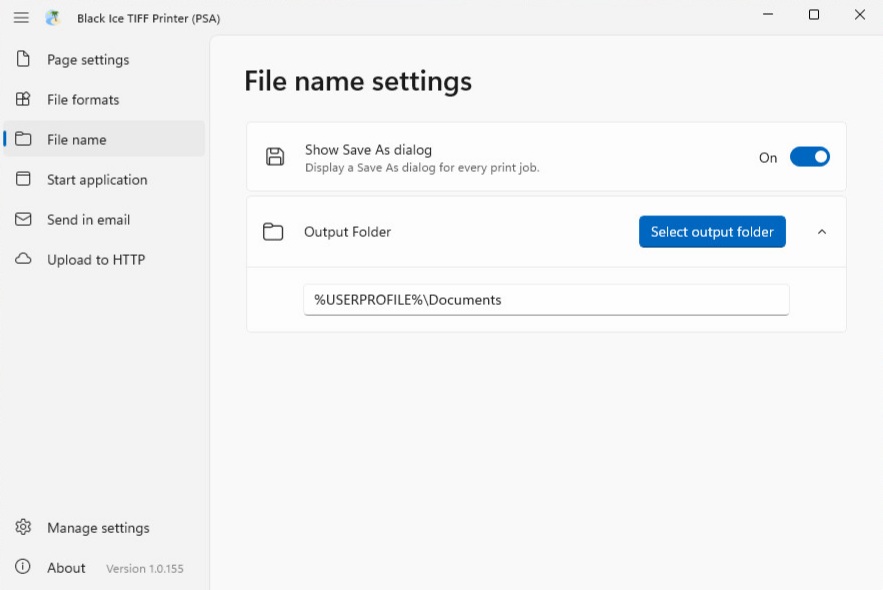Click the File name settings heading
883x590 pixels.
pos(358,82)
